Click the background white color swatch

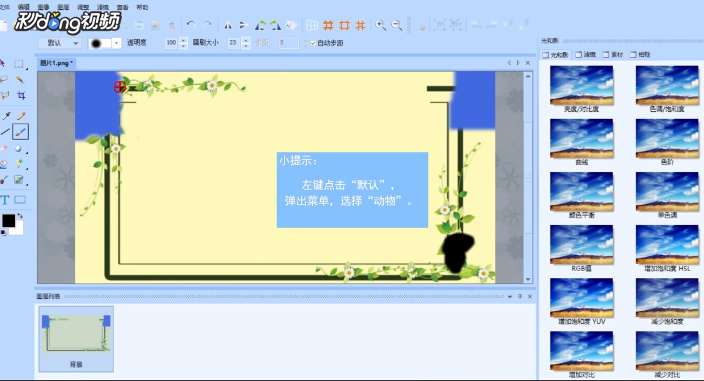tap(18, 230)
